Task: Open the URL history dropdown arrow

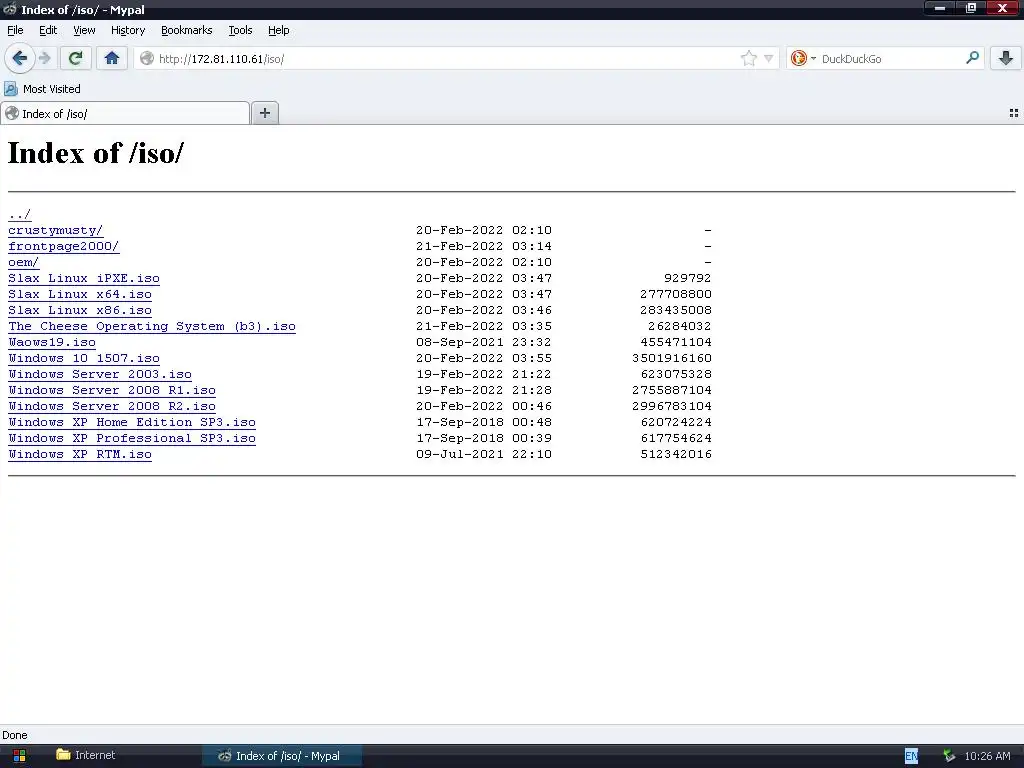Action: point(769,59)
